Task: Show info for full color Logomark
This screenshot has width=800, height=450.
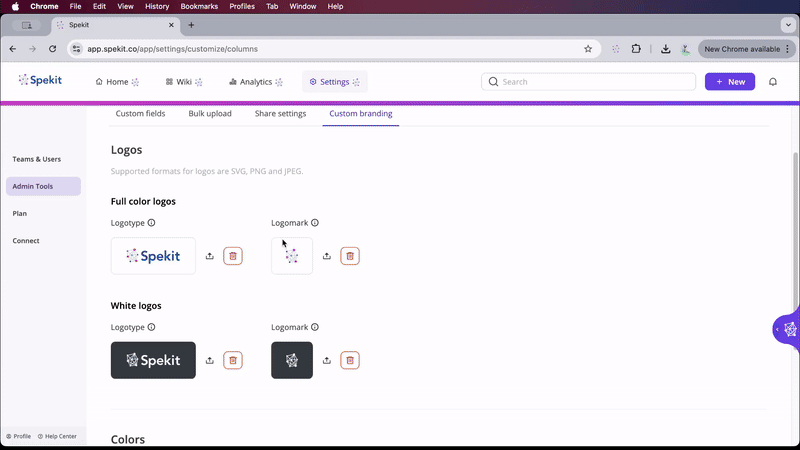Action: point(315,223)
